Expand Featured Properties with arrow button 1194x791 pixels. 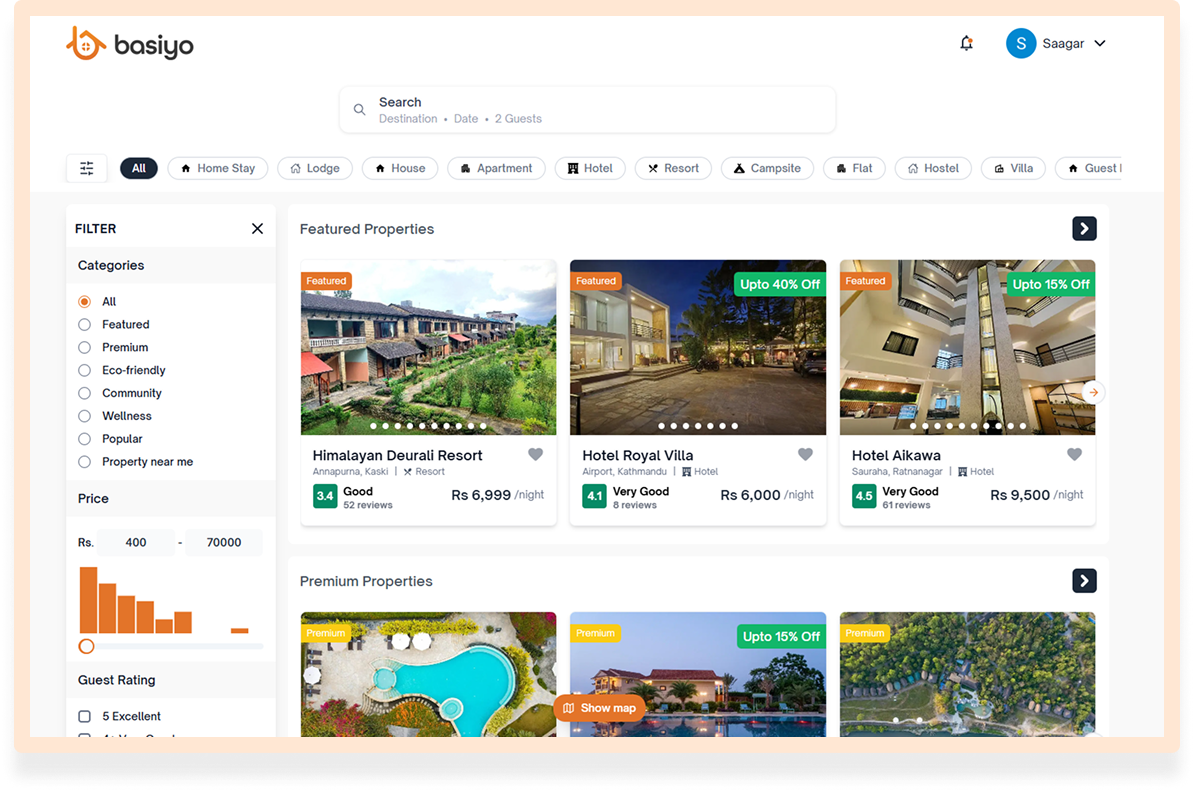tap(1084, 229)
